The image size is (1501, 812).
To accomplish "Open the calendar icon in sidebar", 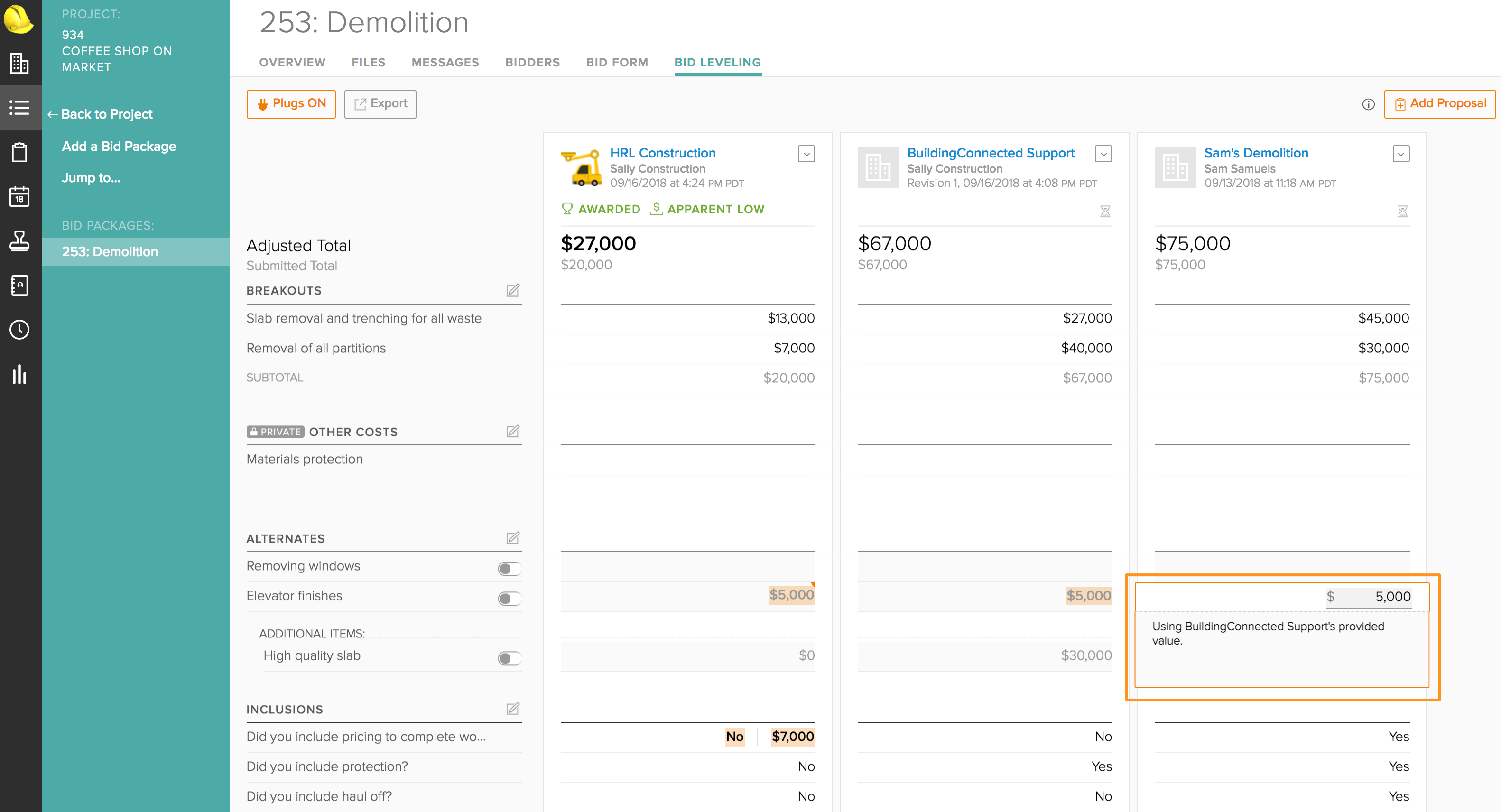I will point(20,196).
